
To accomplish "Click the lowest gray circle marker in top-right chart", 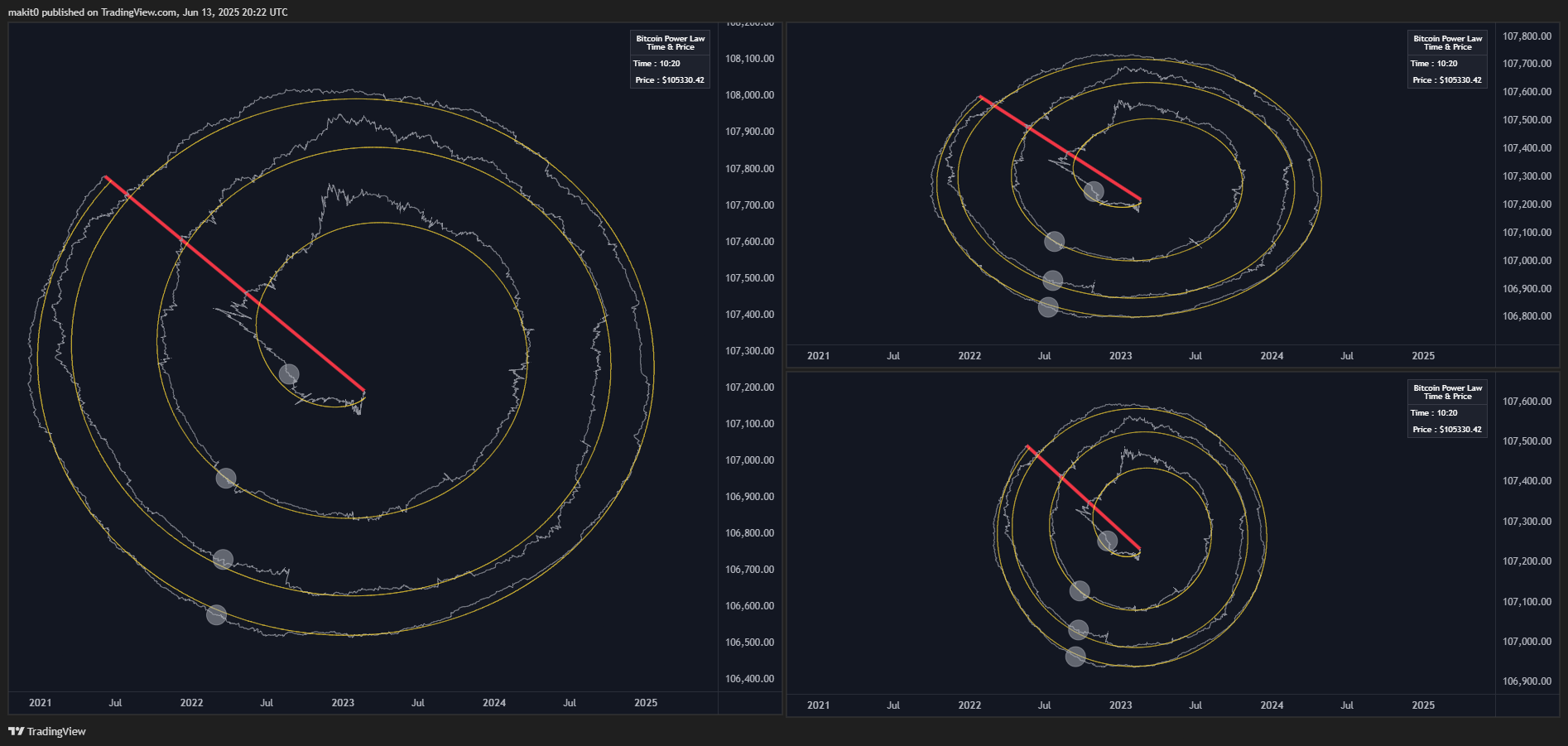I will (1048, 307).
